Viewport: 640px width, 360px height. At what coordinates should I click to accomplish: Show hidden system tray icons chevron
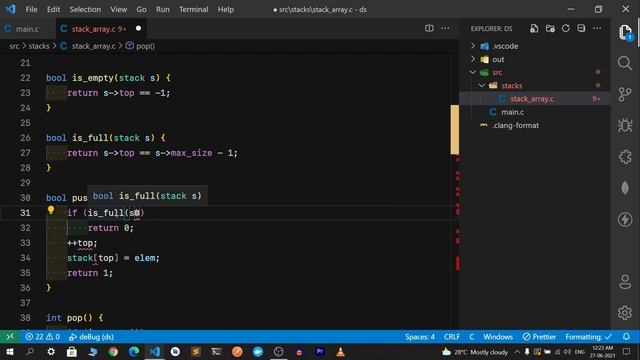(517, 351)
